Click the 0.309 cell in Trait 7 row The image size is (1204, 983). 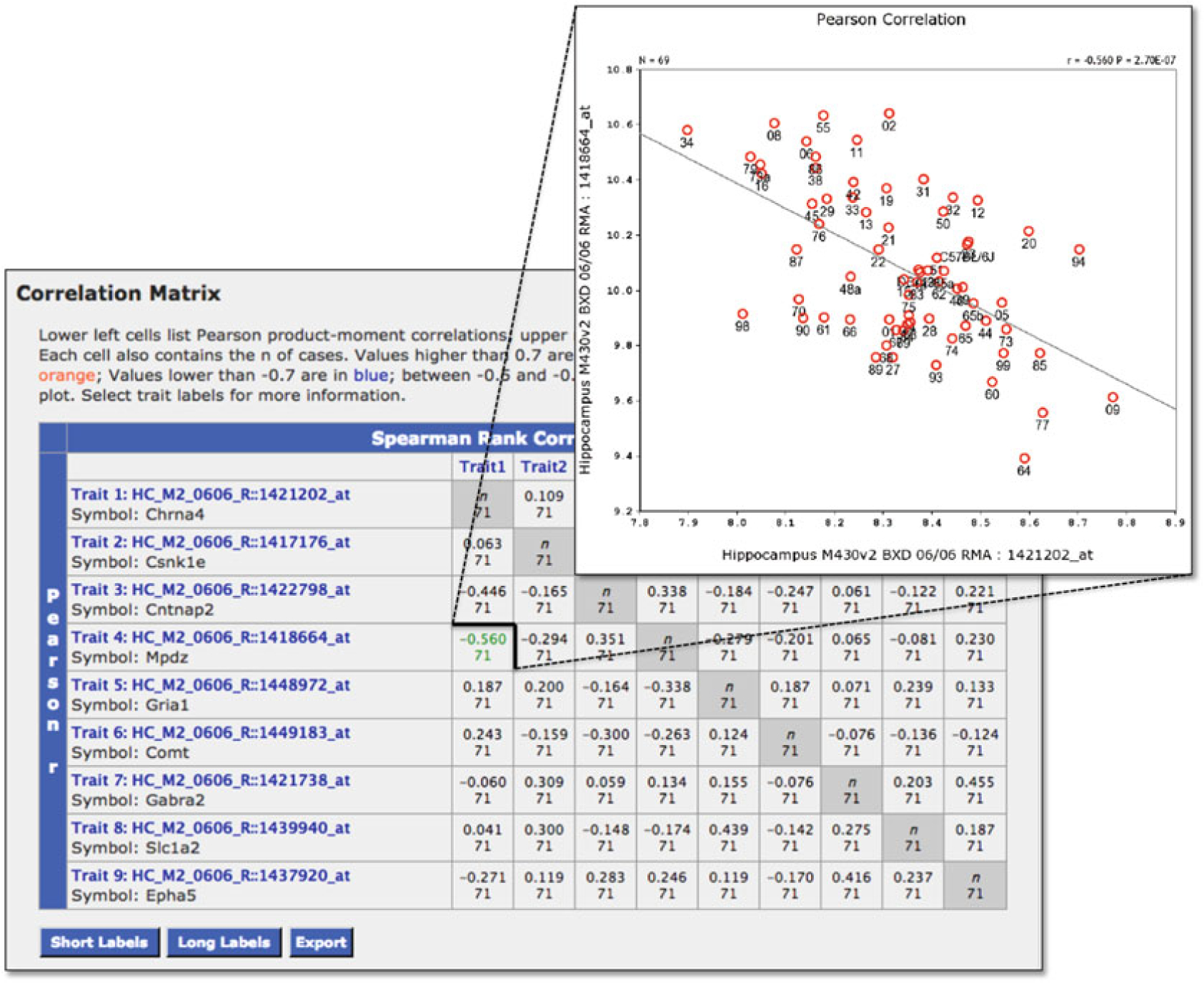(544, 790)
